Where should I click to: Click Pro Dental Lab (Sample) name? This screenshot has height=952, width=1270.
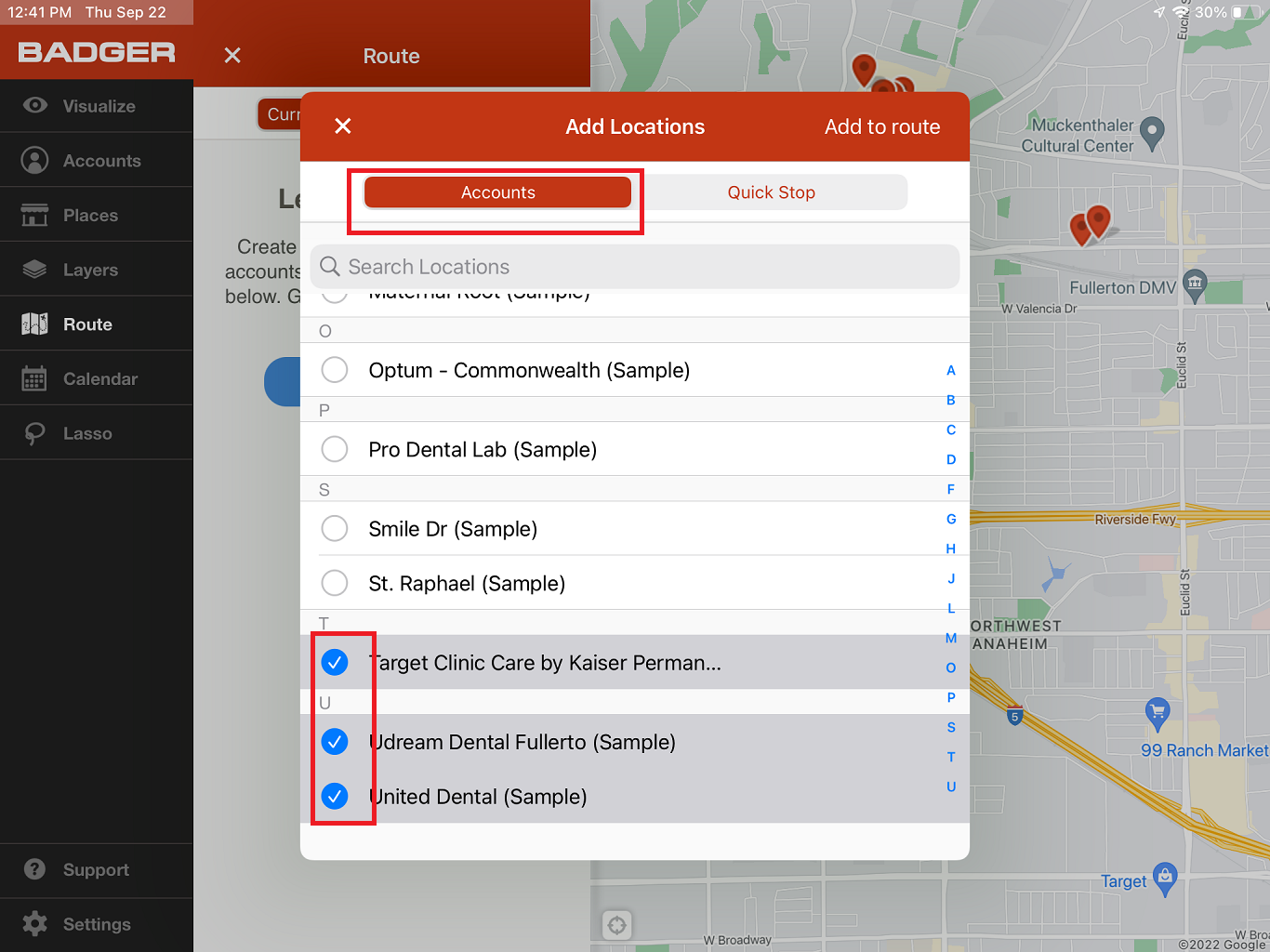(483, 449)
